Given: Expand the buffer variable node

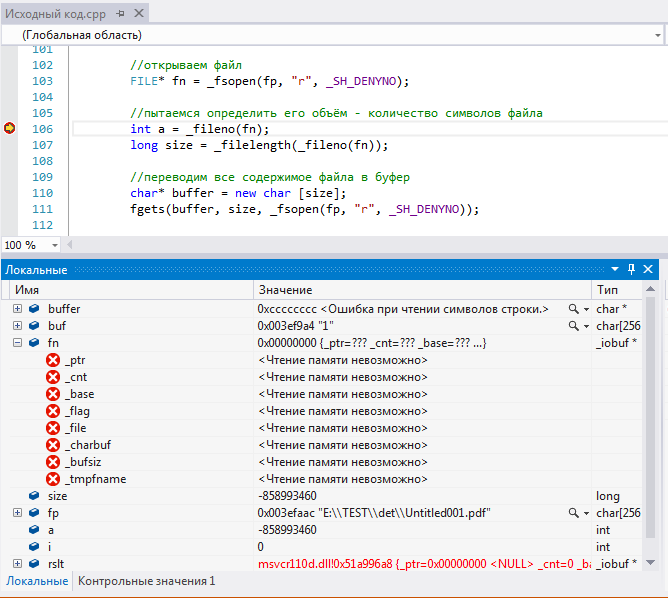Looking at the screenshot, I should 17,309.
